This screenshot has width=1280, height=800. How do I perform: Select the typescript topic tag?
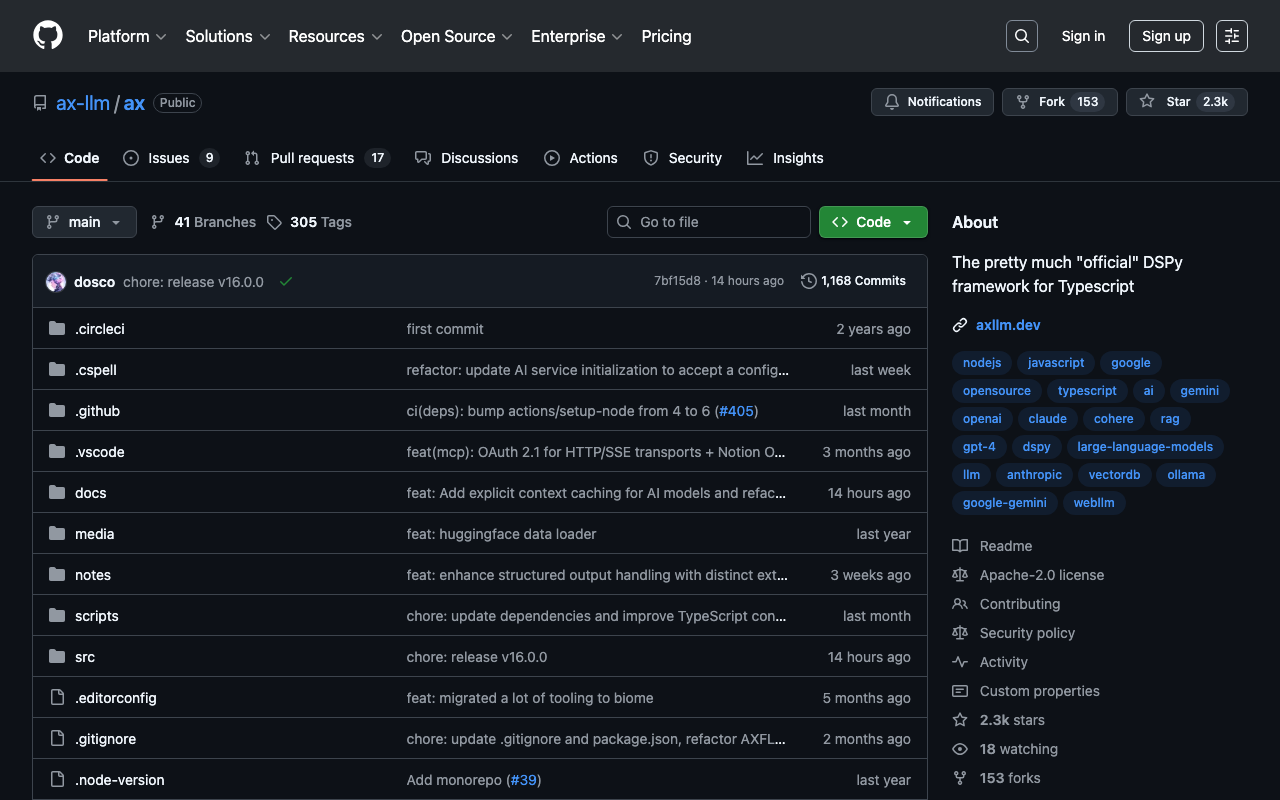tap(1087, 391)
